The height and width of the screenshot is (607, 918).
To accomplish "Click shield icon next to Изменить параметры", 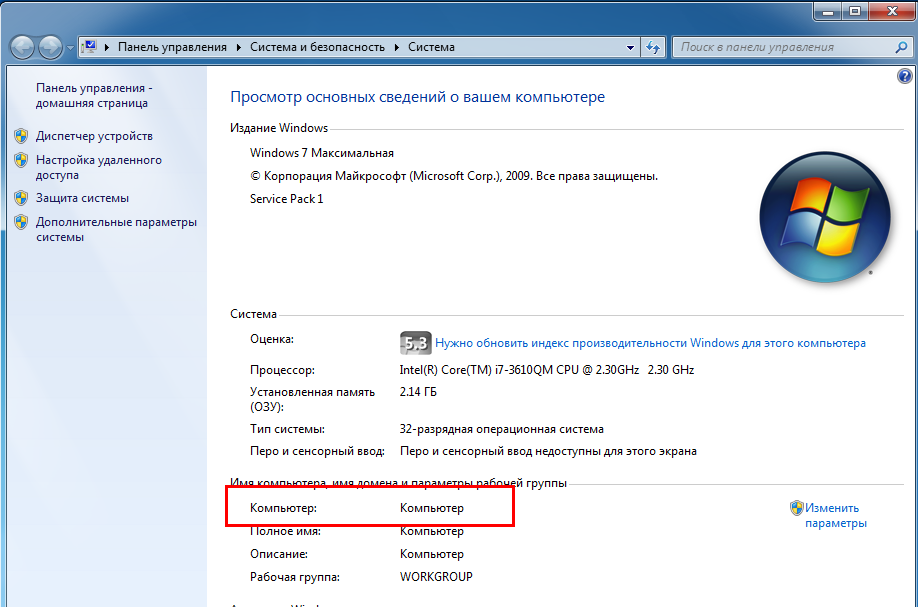I will point(796,507).
